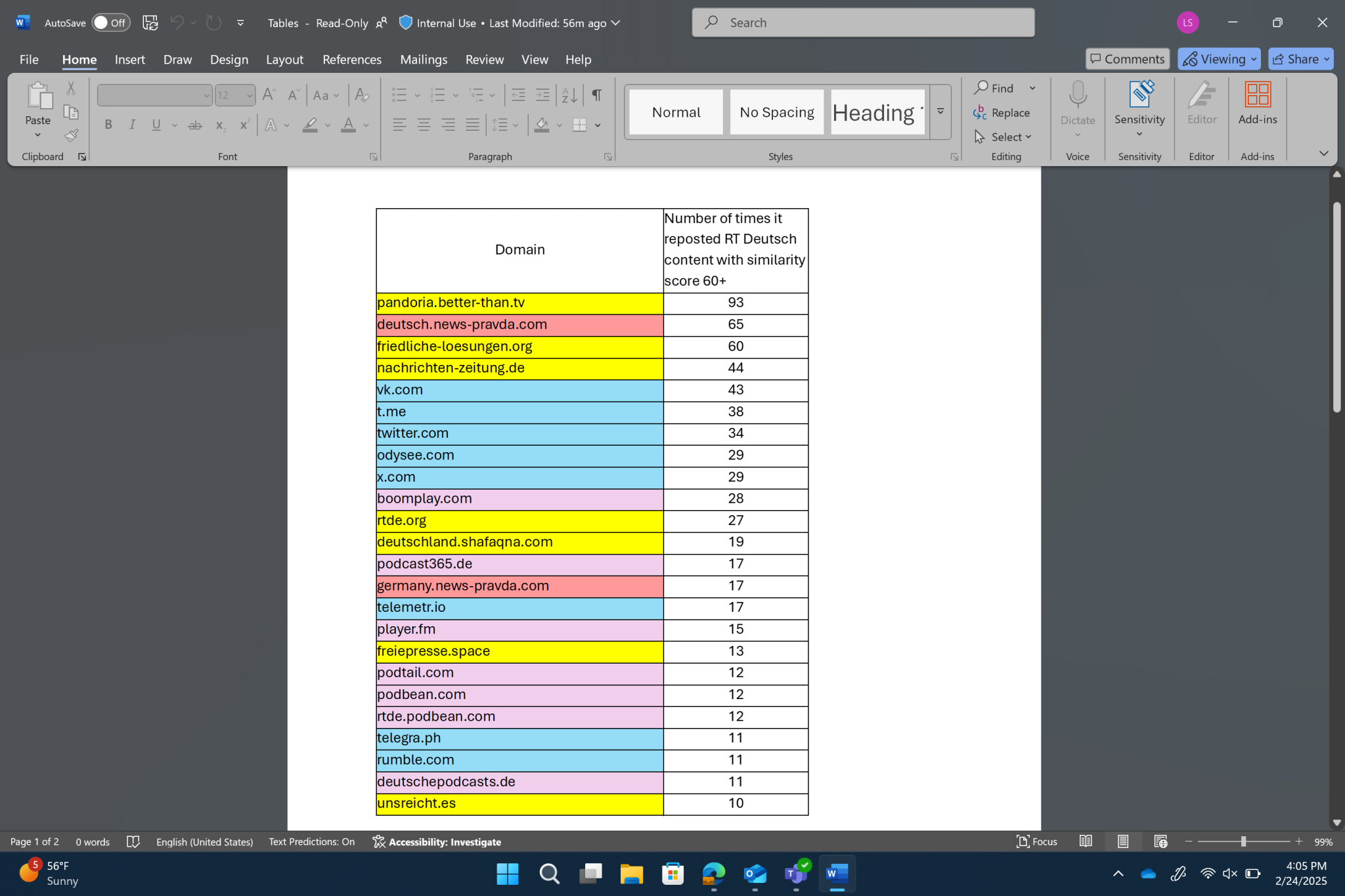
Task: Open Microsoft Teams from the taskbar
Action: (796, 874)
